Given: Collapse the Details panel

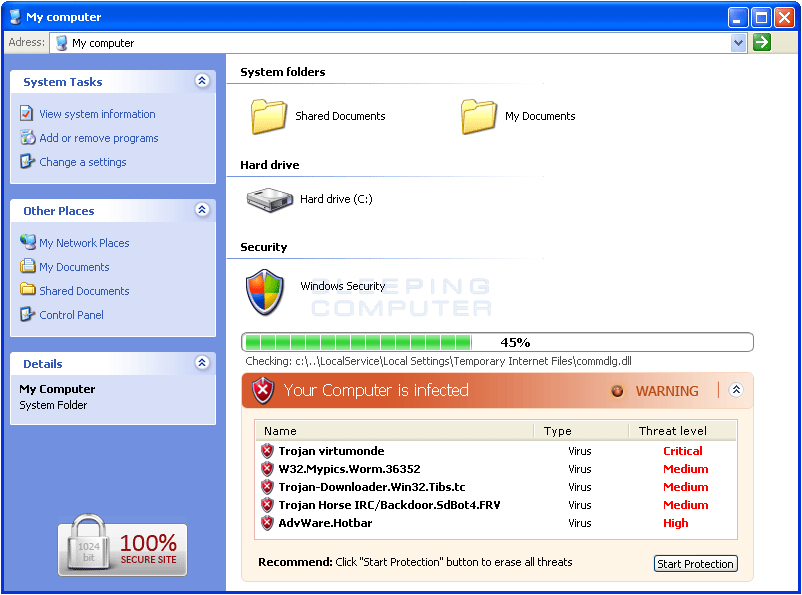Looking at the screenshot, I should click(x=202, y=363).
